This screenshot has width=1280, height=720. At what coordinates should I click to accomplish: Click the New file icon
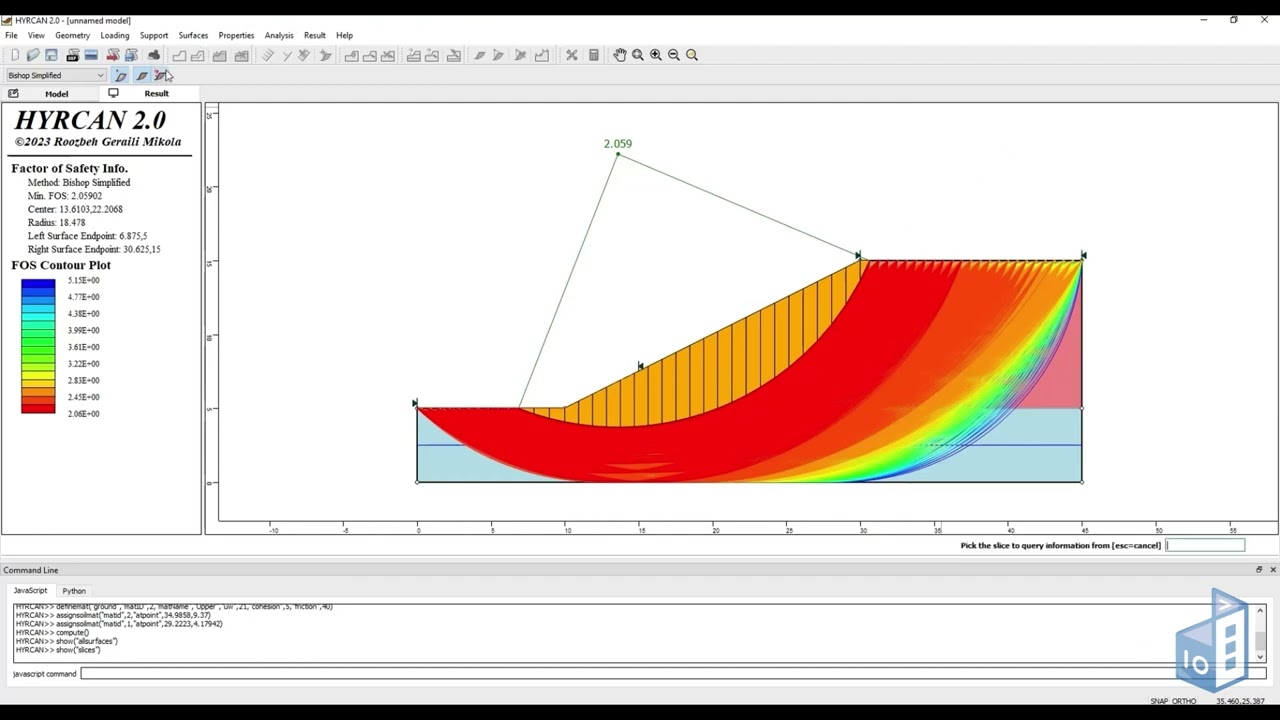click(14, 55)
